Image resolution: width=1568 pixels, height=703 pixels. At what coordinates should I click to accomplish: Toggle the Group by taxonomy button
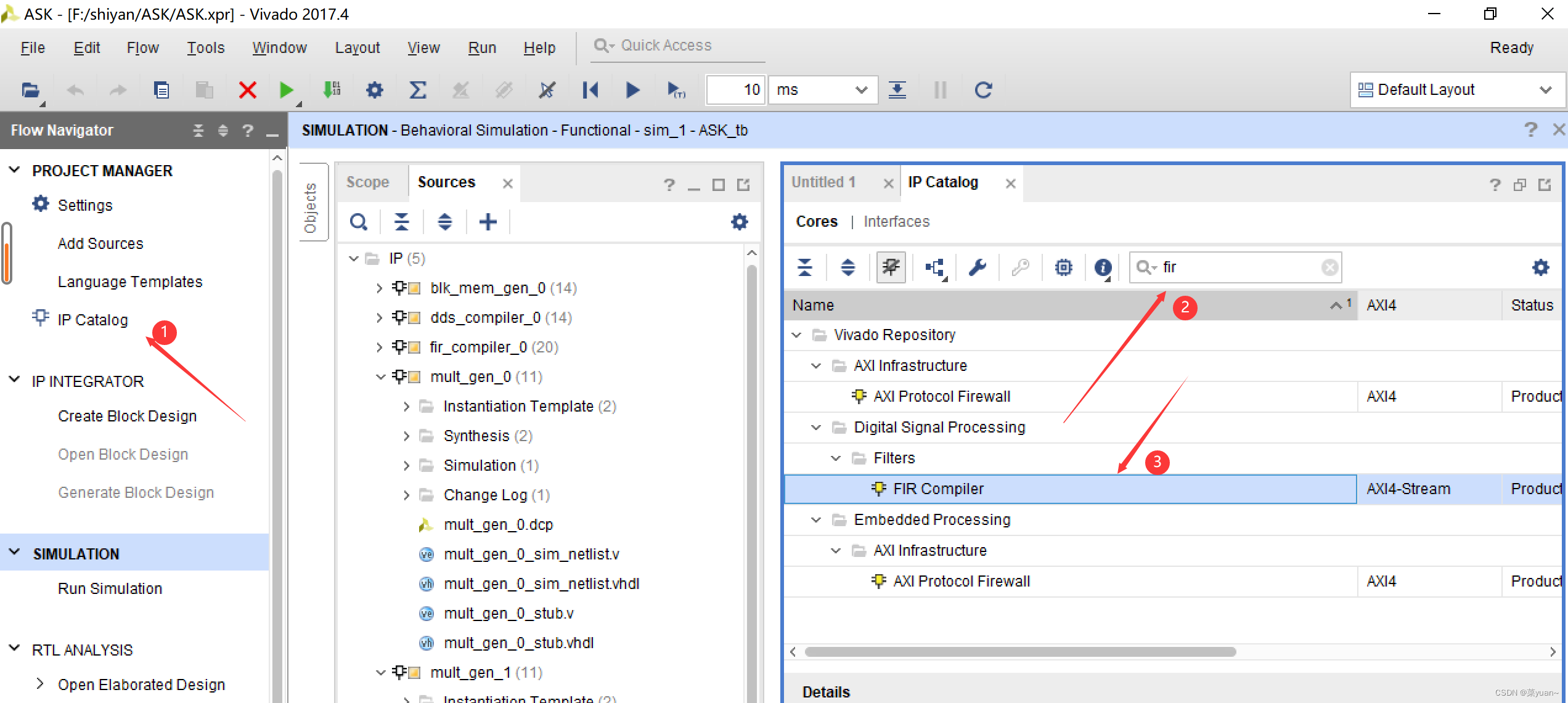[935, 267]
